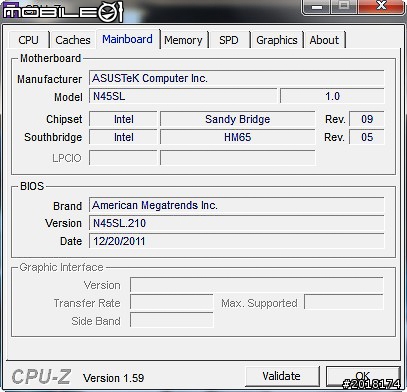The height and width of the screenshot is (392, 407).
Task: Switch to the CPU tab
Action: pyautogui.click(x=29, y=40)
